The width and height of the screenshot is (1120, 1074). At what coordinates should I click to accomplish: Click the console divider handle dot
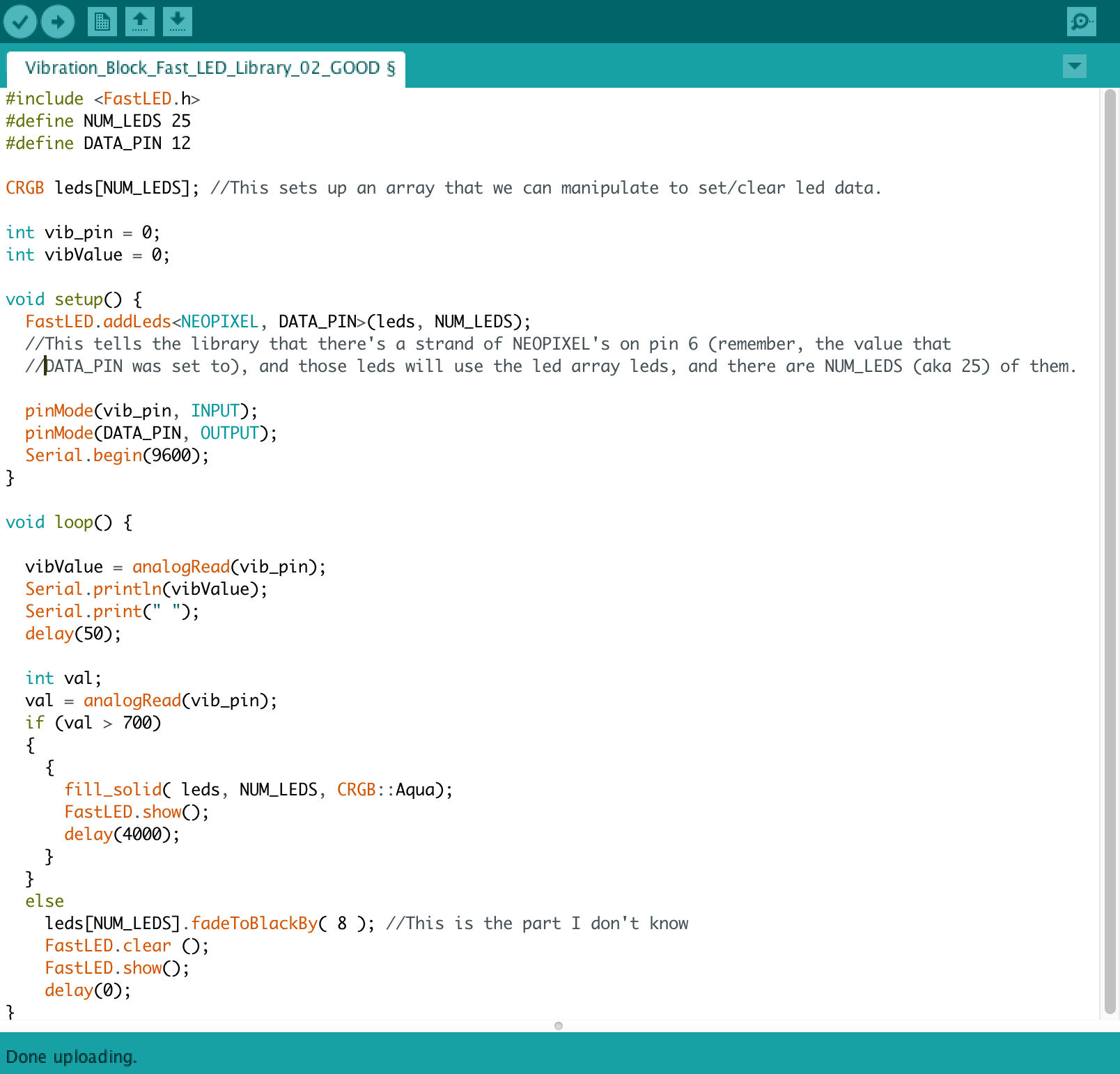coord(559,1025)
